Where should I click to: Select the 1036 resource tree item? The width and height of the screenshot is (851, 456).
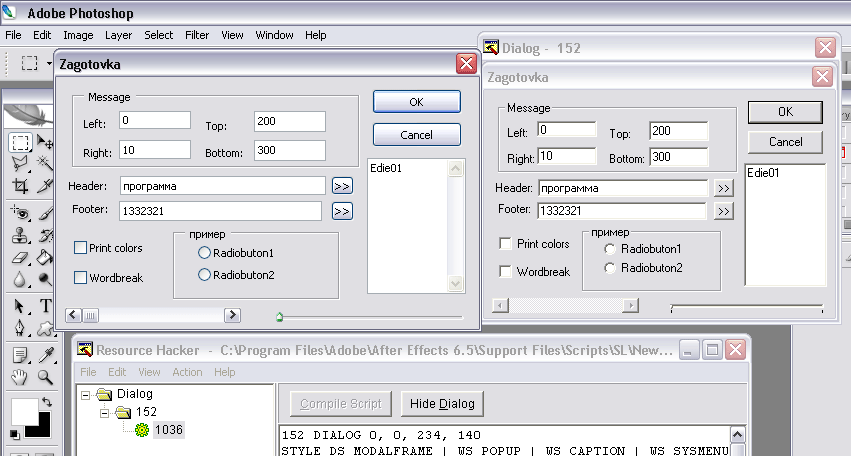pyautogui.click(x=168, y=429)
